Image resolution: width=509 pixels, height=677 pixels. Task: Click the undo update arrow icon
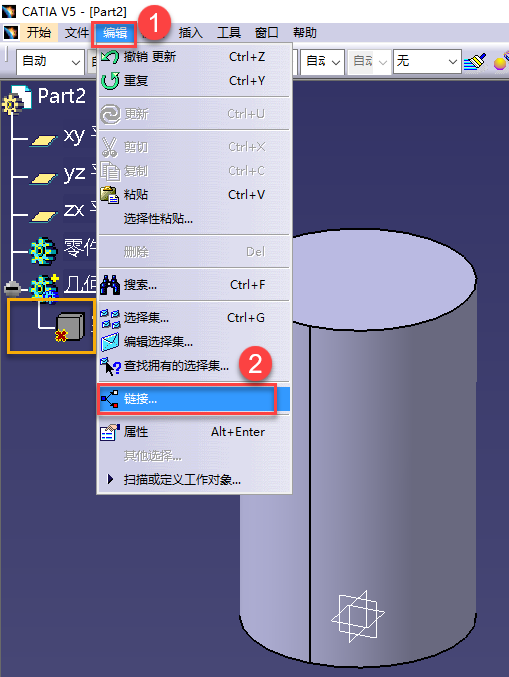pos(110,57)
